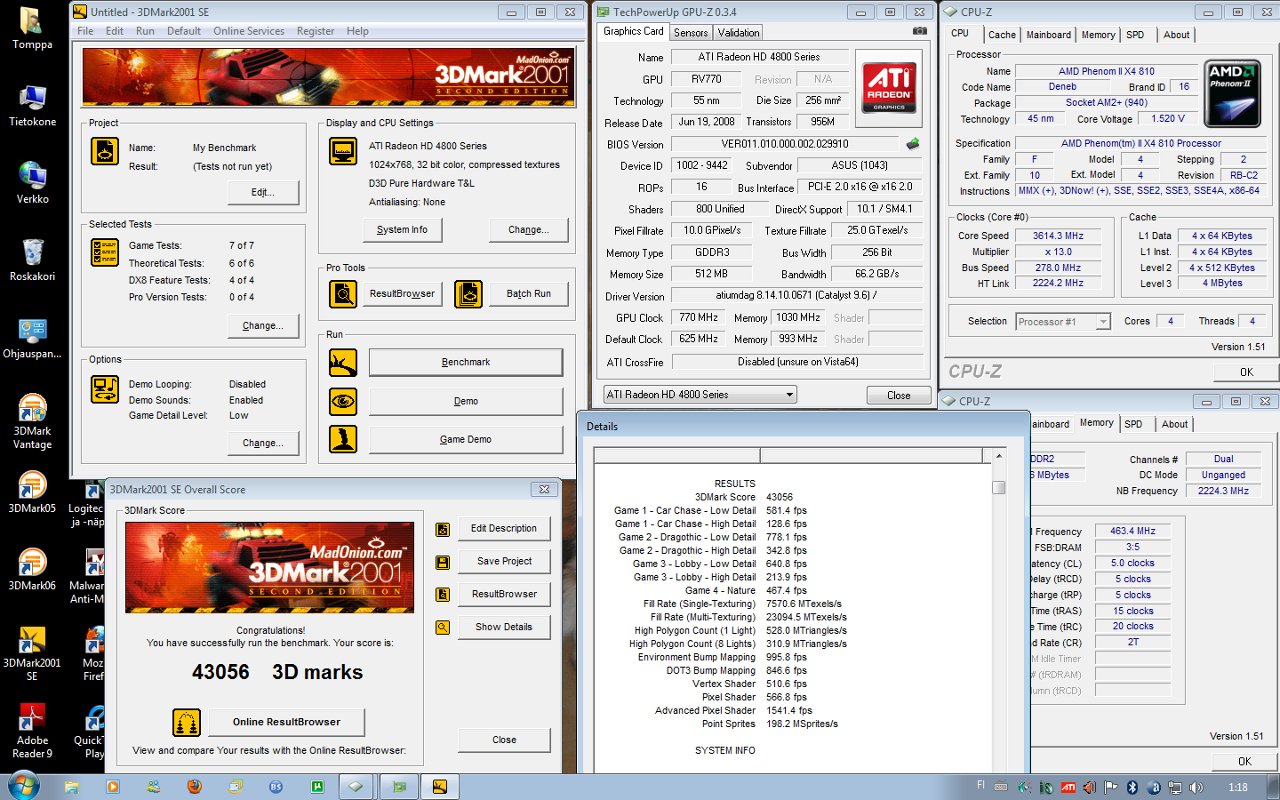
Task: Click the Online ResultBrowser button
Action: [x=286, y=722]
